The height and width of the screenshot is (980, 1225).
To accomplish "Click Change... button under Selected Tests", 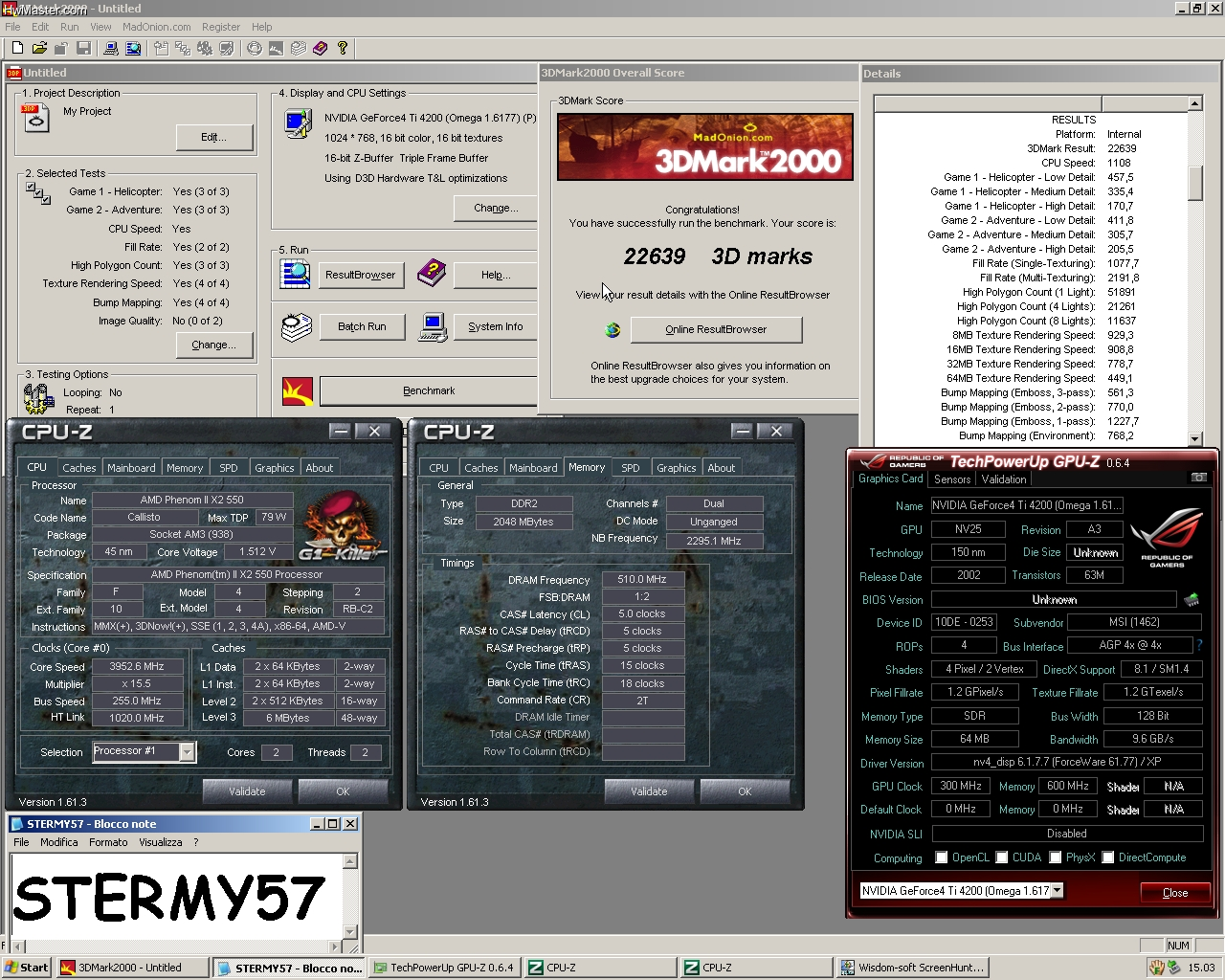I will (x=214, y=345).
